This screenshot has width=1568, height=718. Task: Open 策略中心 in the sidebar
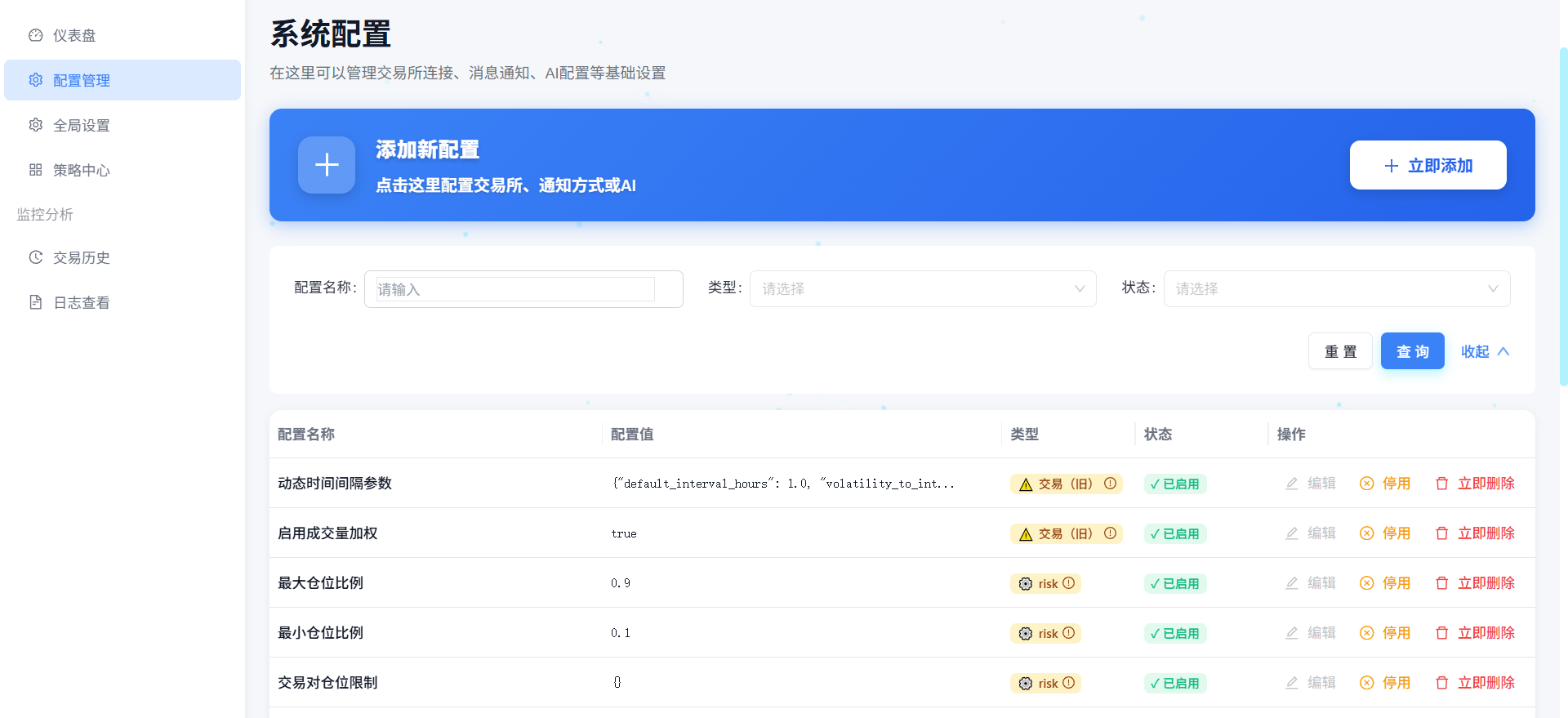(81, 170)
